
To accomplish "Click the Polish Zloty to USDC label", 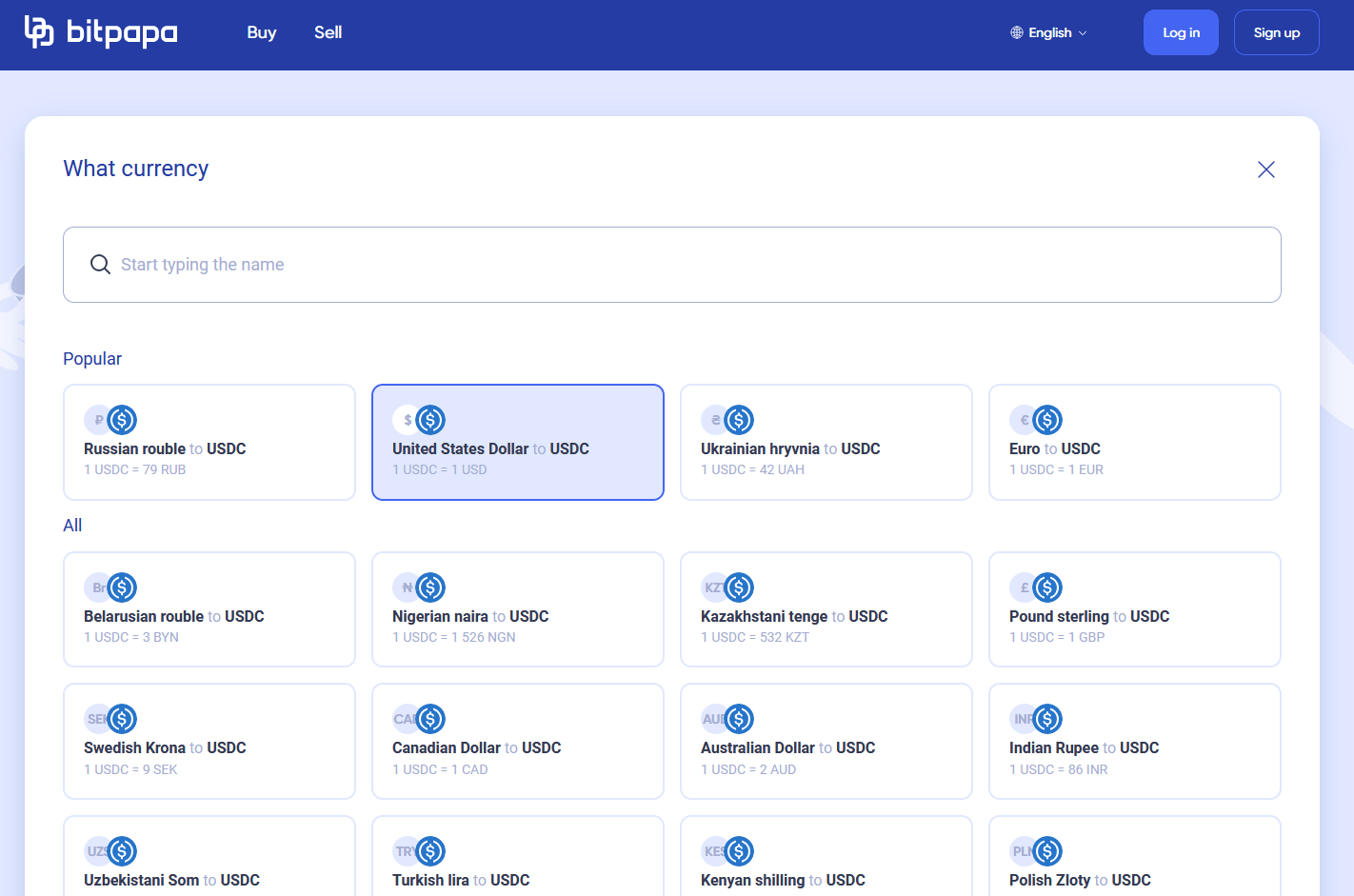I will (1080, 880).
